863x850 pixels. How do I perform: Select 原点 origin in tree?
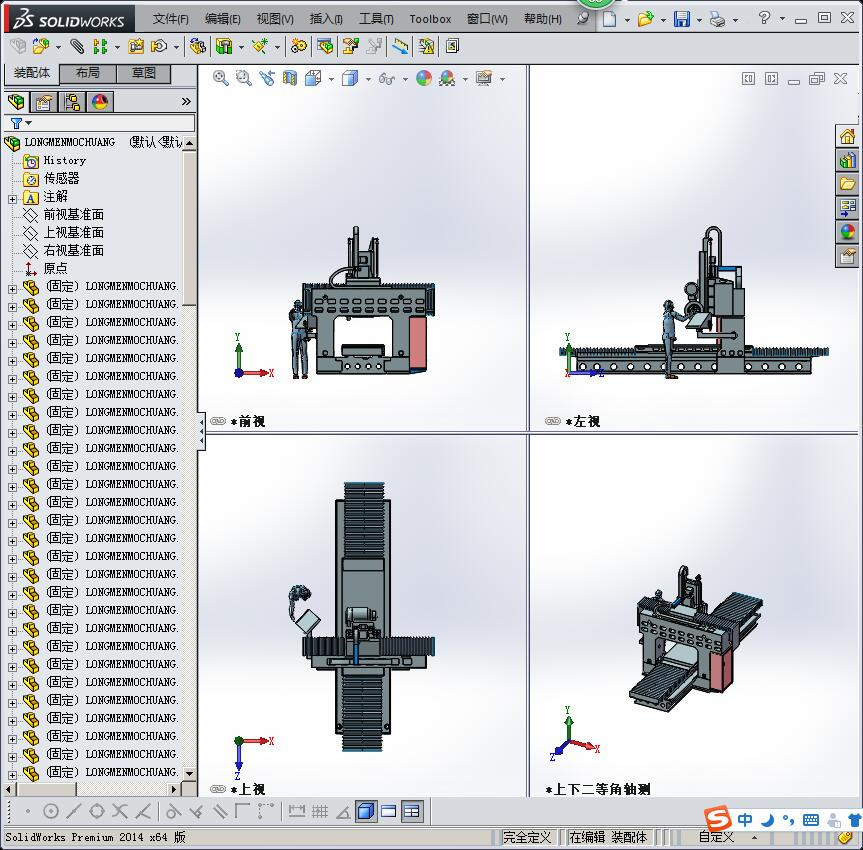[56, 269]
